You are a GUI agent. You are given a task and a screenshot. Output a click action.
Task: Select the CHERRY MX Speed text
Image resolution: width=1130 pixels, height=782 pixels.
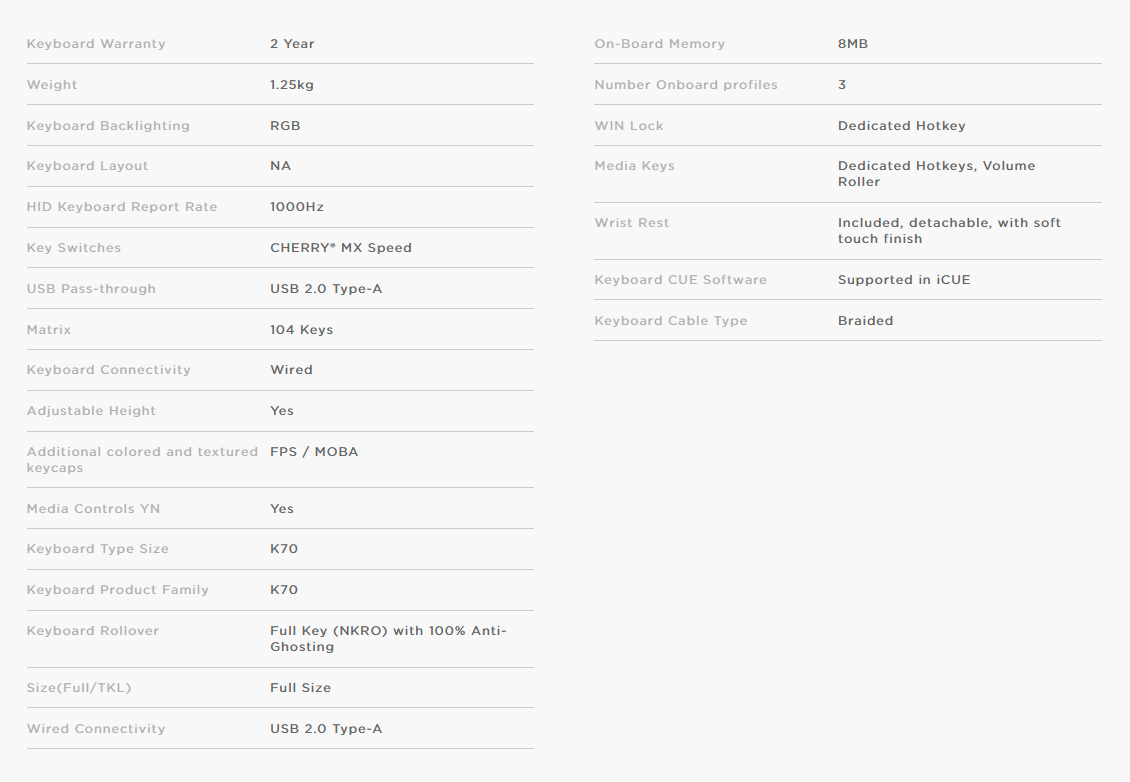point(341,248)
